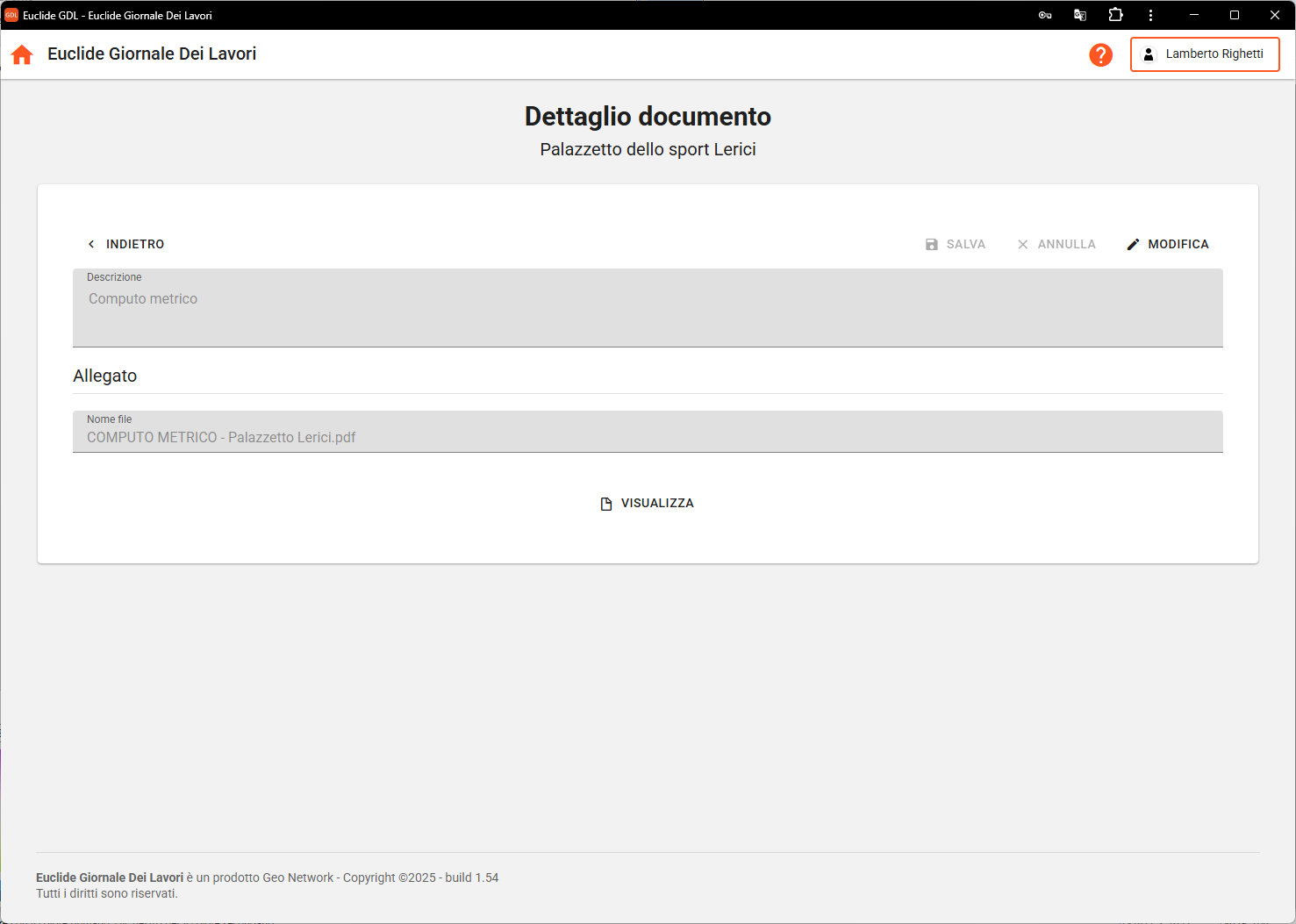
Task: Close the Euclide GDL window
Action: [x=1275, y=15]
